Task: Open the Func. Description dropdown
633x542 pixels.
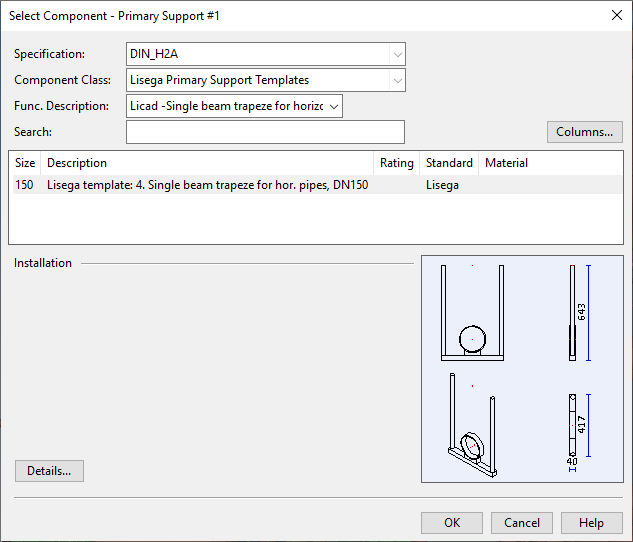Action: pos(234,106)
